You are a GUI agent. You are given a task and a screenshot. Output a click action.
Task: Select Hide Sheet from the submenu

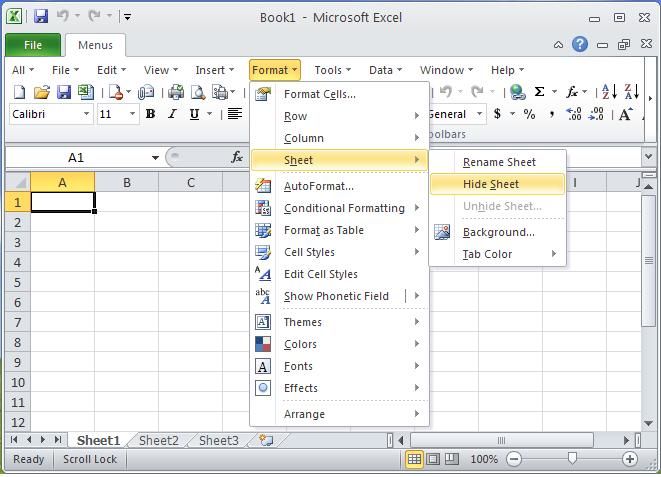[x=491, y=184]
